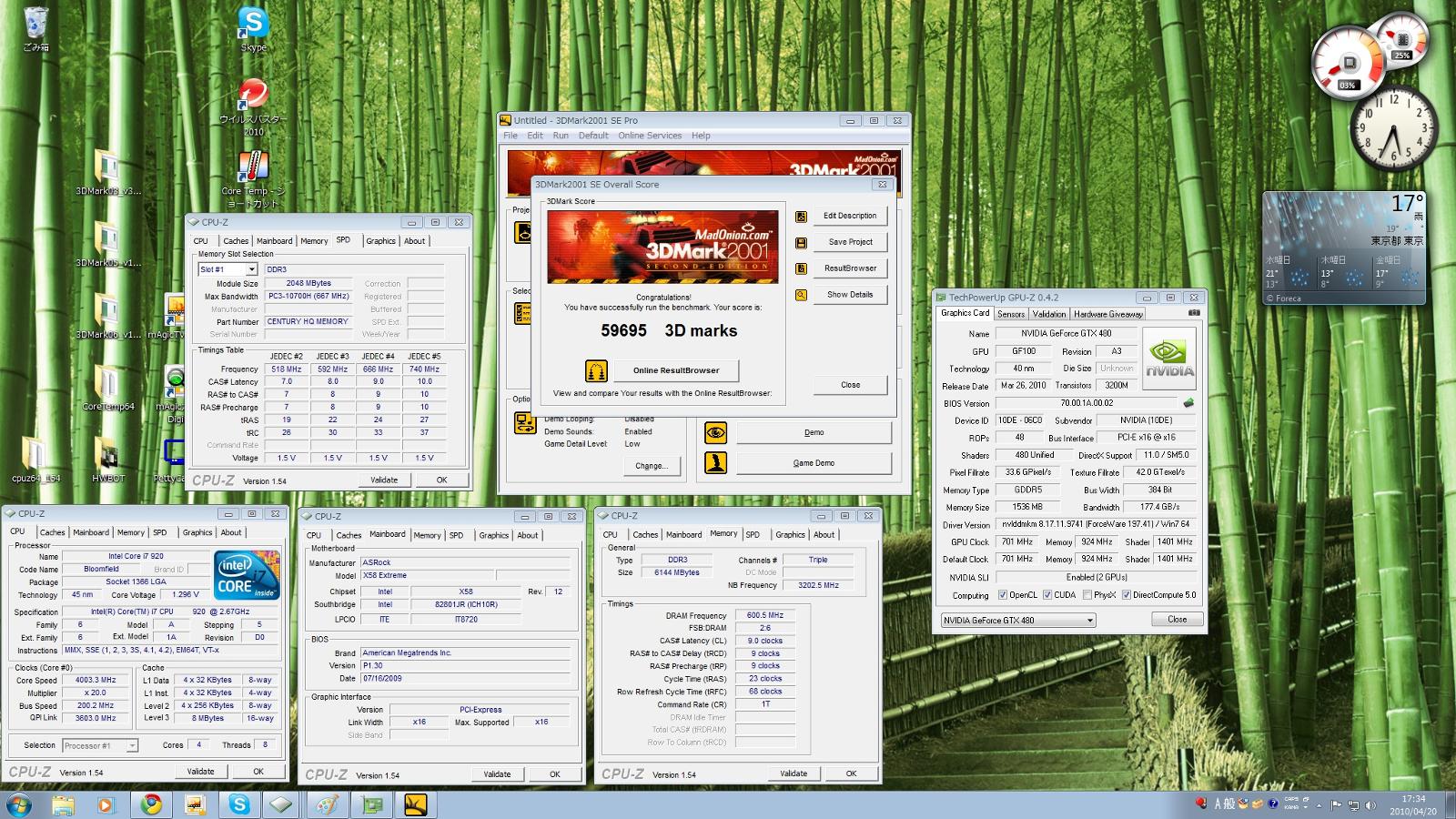Click the Show Details button

click(x=850, y=295)
